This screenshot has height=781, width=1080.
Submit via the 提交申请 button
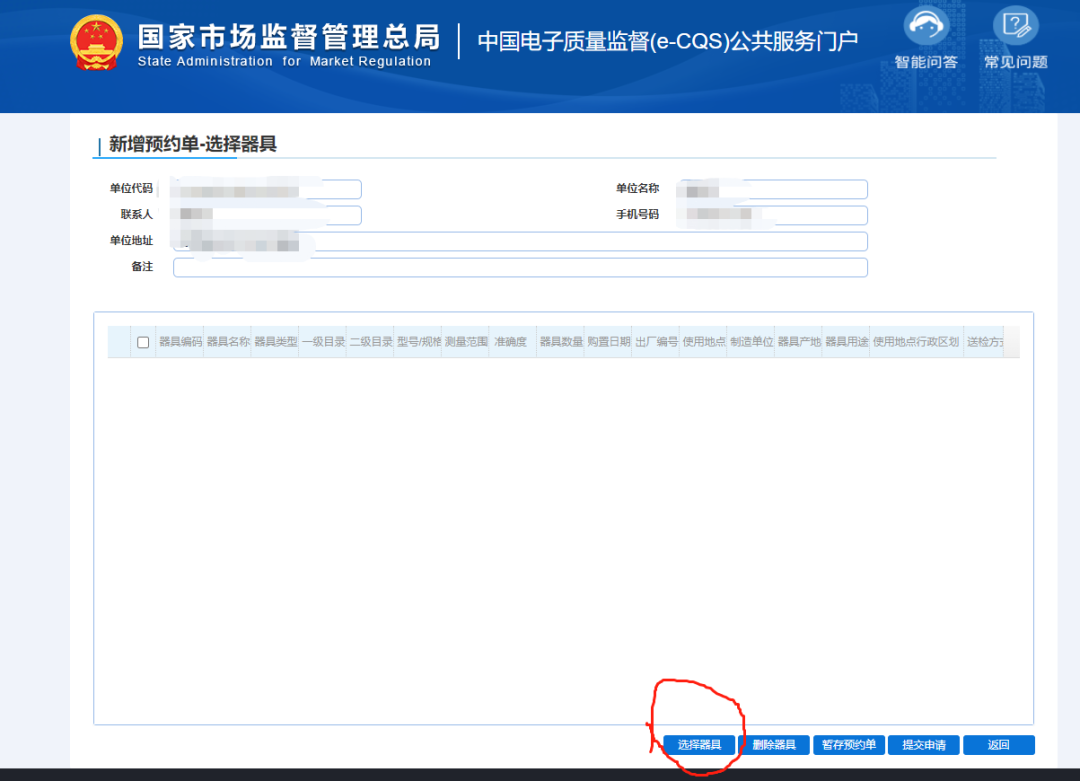(923, 744)
